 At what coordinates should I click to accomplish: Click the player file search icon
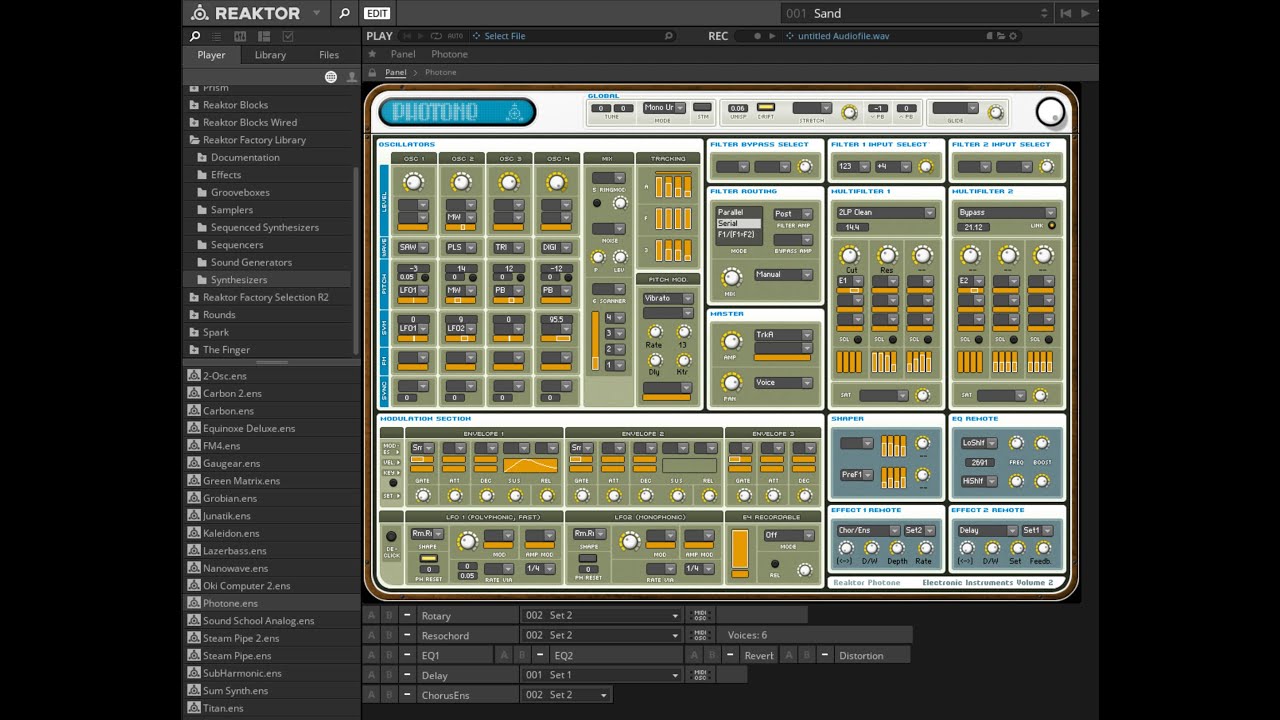tap(669, 36)
